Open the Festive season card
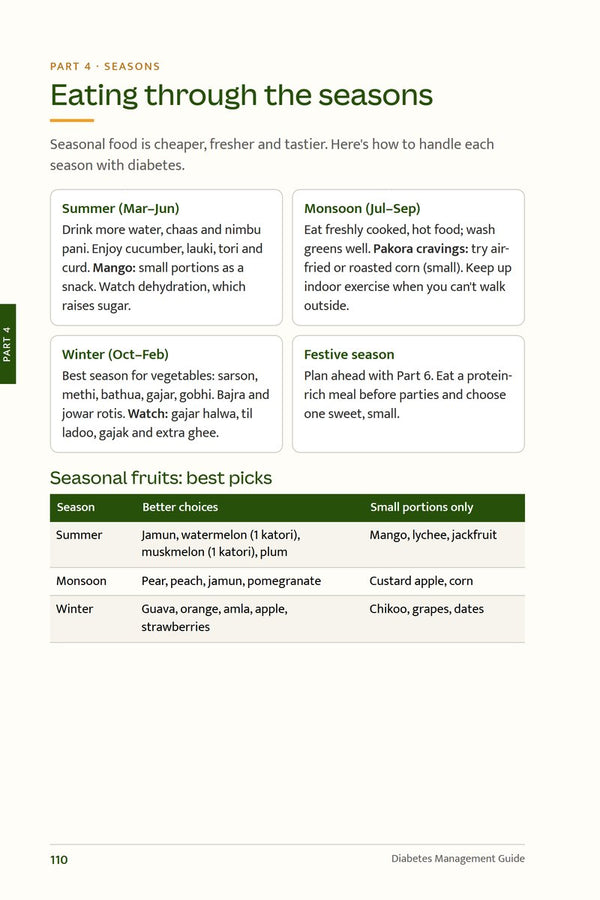 (x=408, y=394)
